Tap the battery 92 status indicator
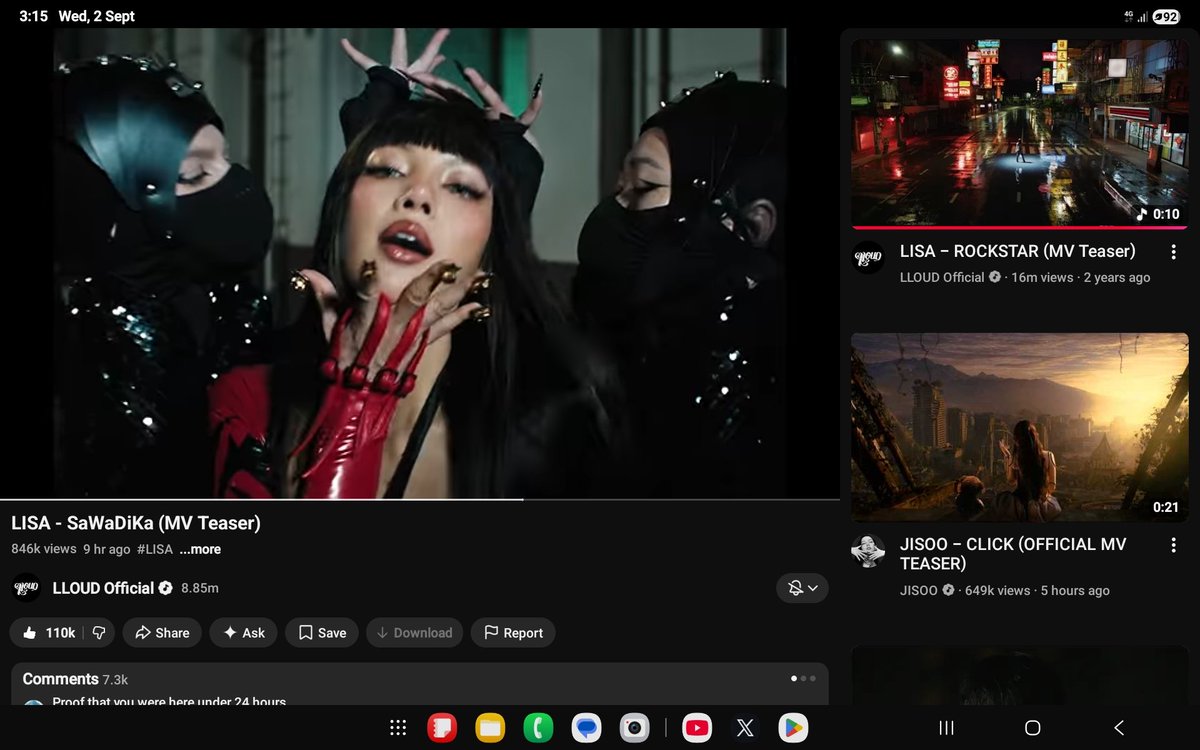1200x750 pixels. [1166, 16]
